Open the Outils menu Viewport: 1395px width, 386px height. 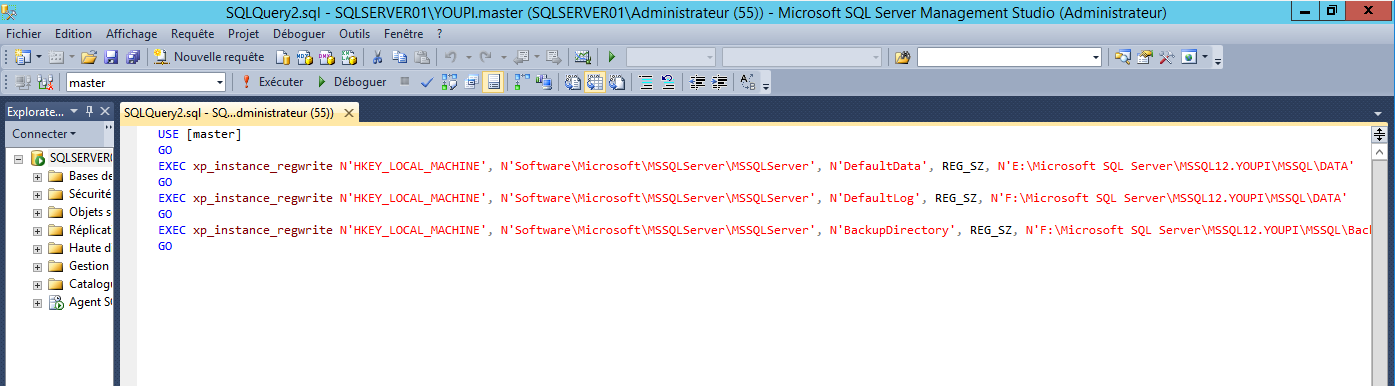pyautogui.click(x=355, y=33)
